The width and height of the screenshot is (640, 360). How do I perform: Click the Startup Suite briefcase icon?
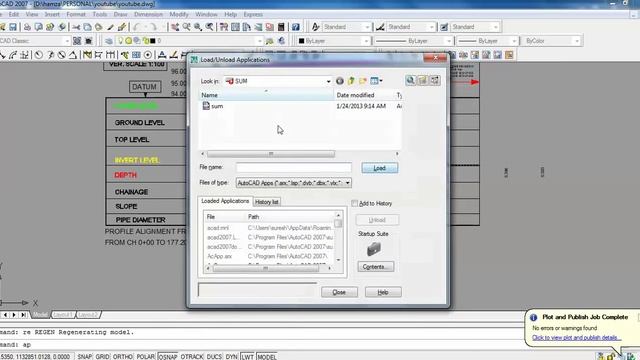pyautogui.click(x=373, y=249)
